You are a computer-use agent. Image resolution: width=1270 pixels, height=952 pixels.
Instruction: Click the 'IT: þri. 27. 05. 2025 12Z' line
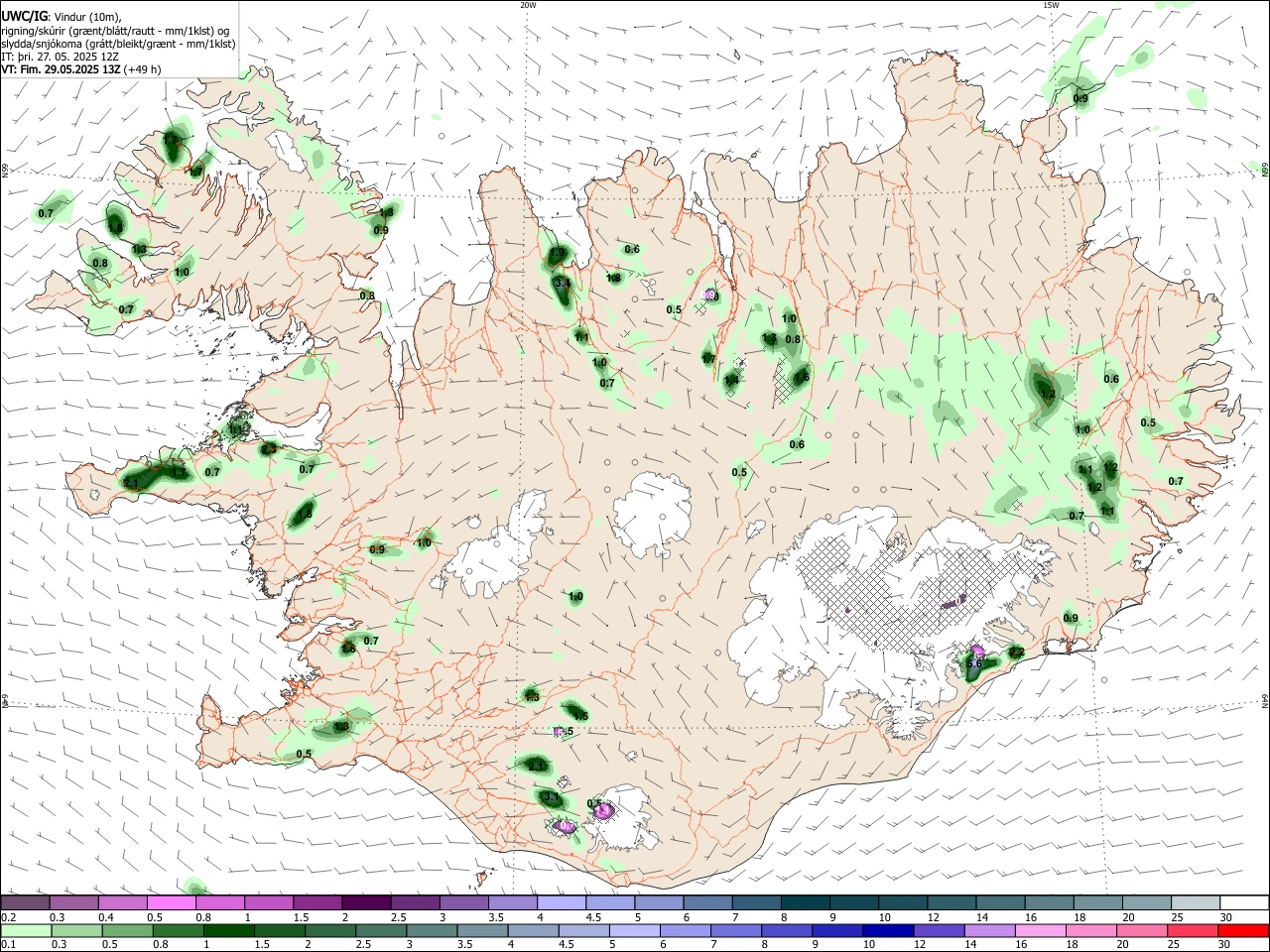(61, 57)
